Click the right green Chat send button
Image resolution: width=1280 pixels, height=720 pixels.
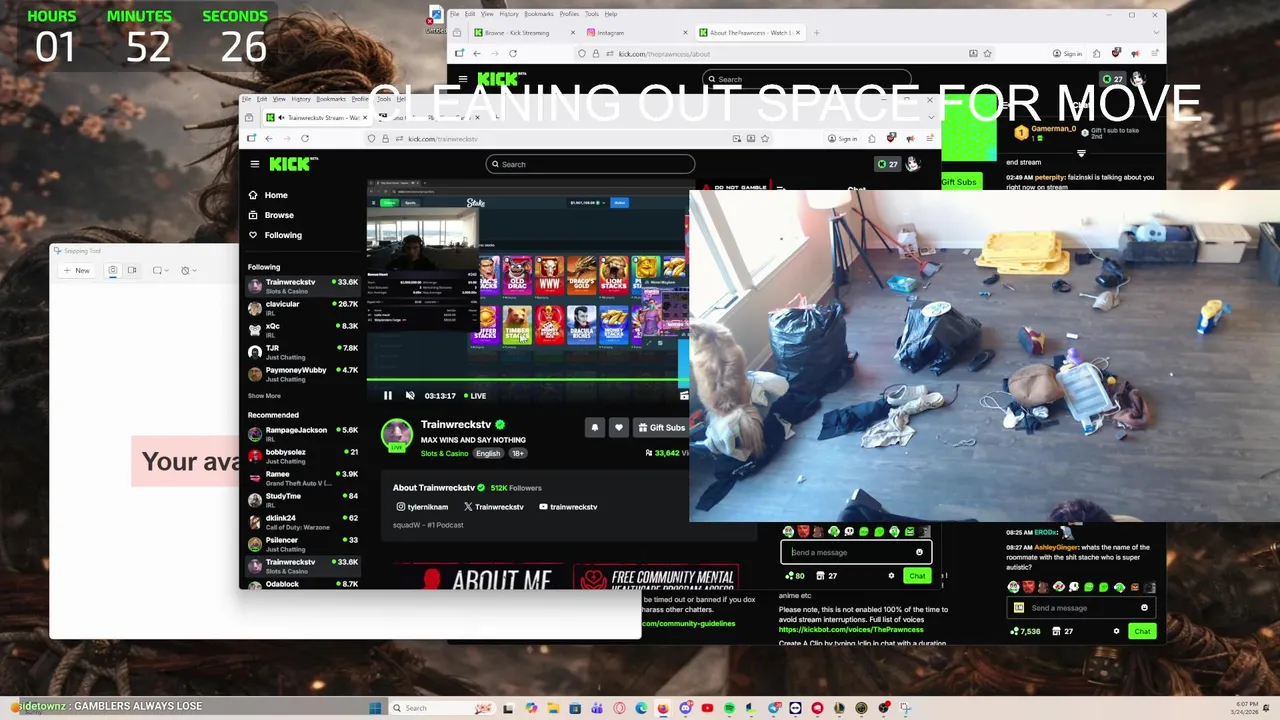(x=1142, y=631)
